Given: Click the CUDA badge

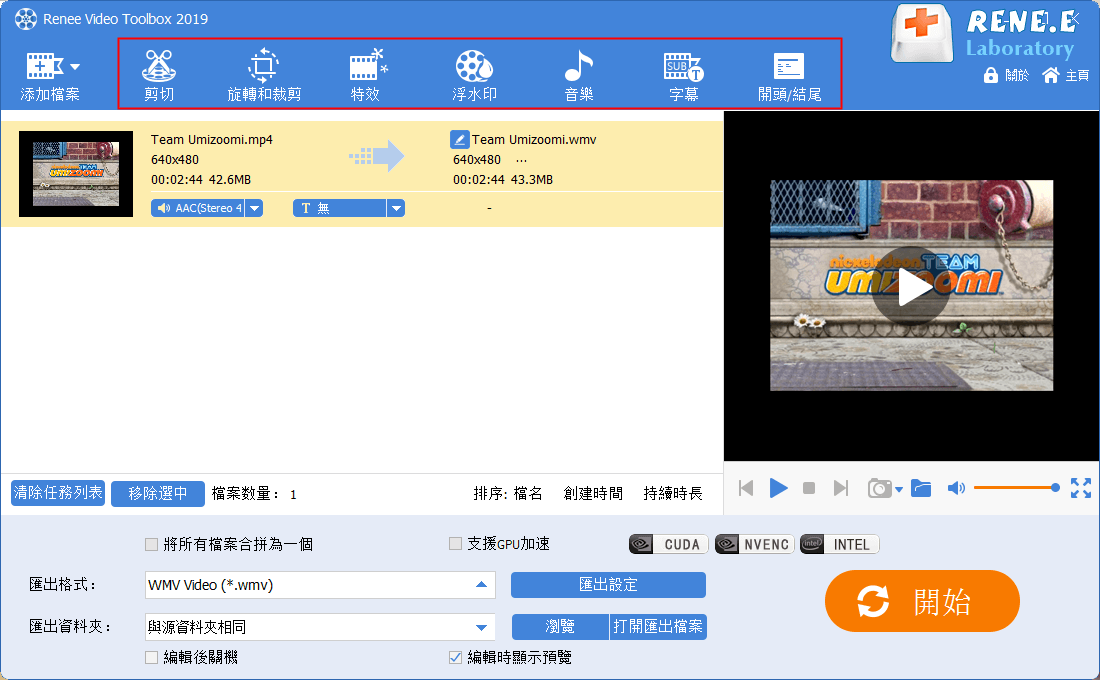Looking at the screenshot, I should [x=669, y=544].
